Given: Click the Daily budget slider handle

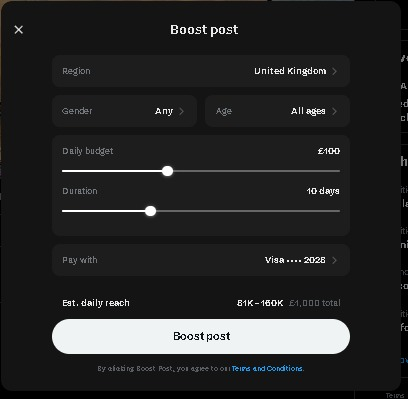Looking at the screenshot, I should point(167,171).
